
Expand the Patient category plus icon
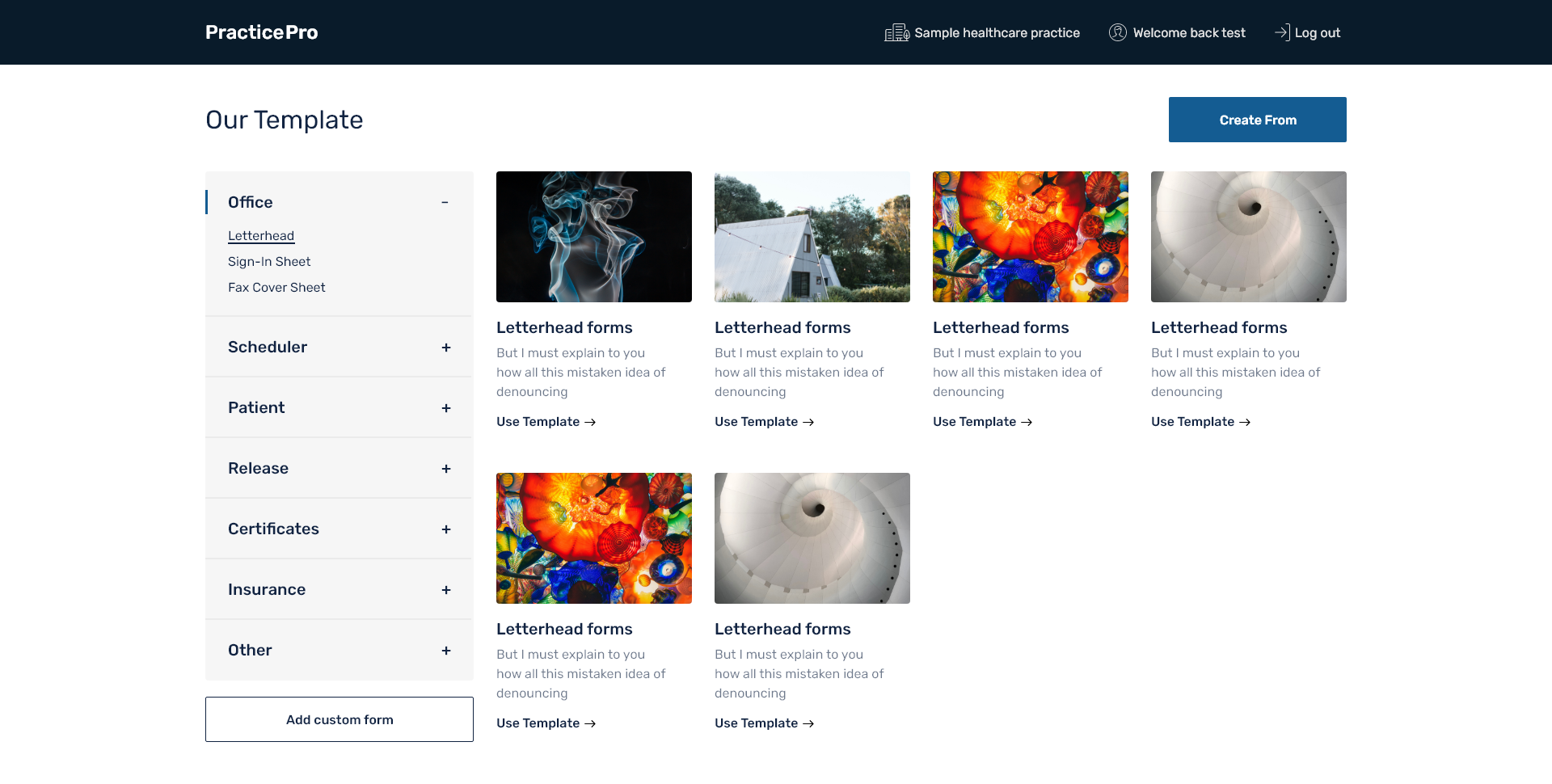(x=445, y=408)
